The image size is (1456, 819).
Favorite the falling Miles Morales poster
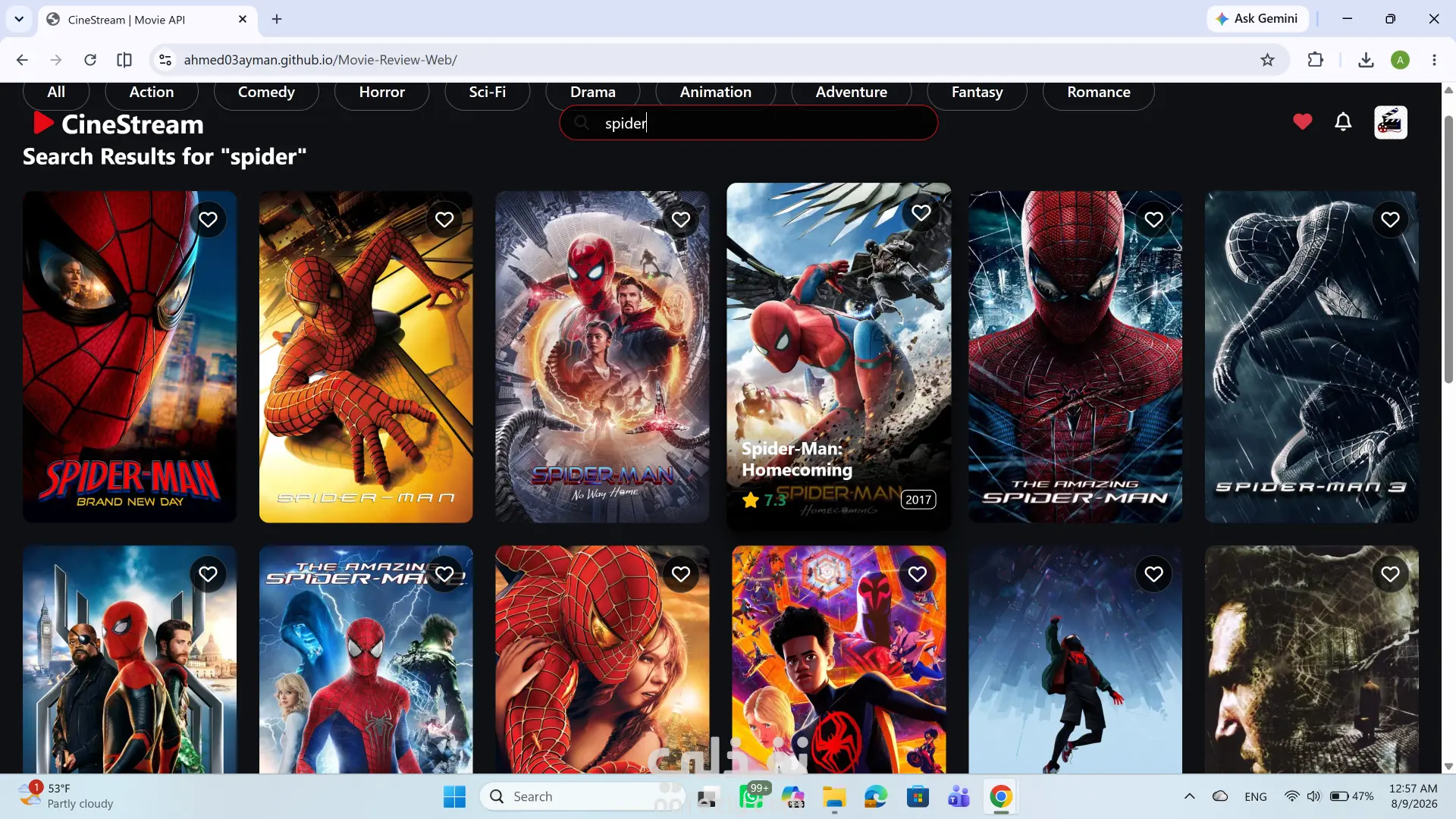1154,575
